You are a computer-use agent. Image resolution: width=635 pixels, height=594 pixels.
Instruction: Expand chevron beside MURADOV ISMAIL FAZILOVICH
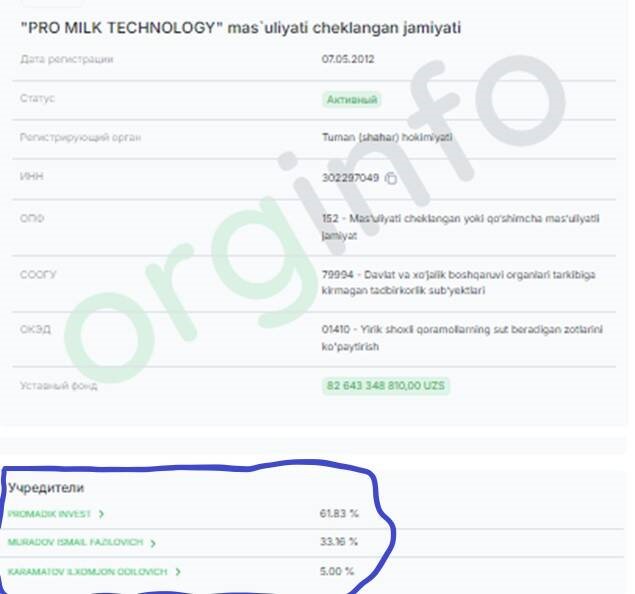153,543
